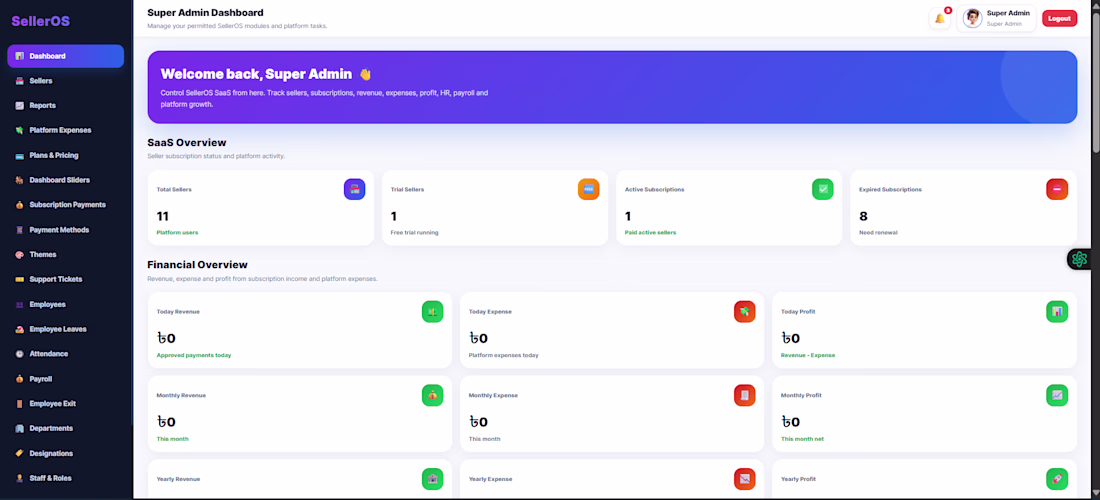Click the Subscription Payments sidebar icon
The width and height of the screenshot is (1100, 500).
[x=20, y=205]
